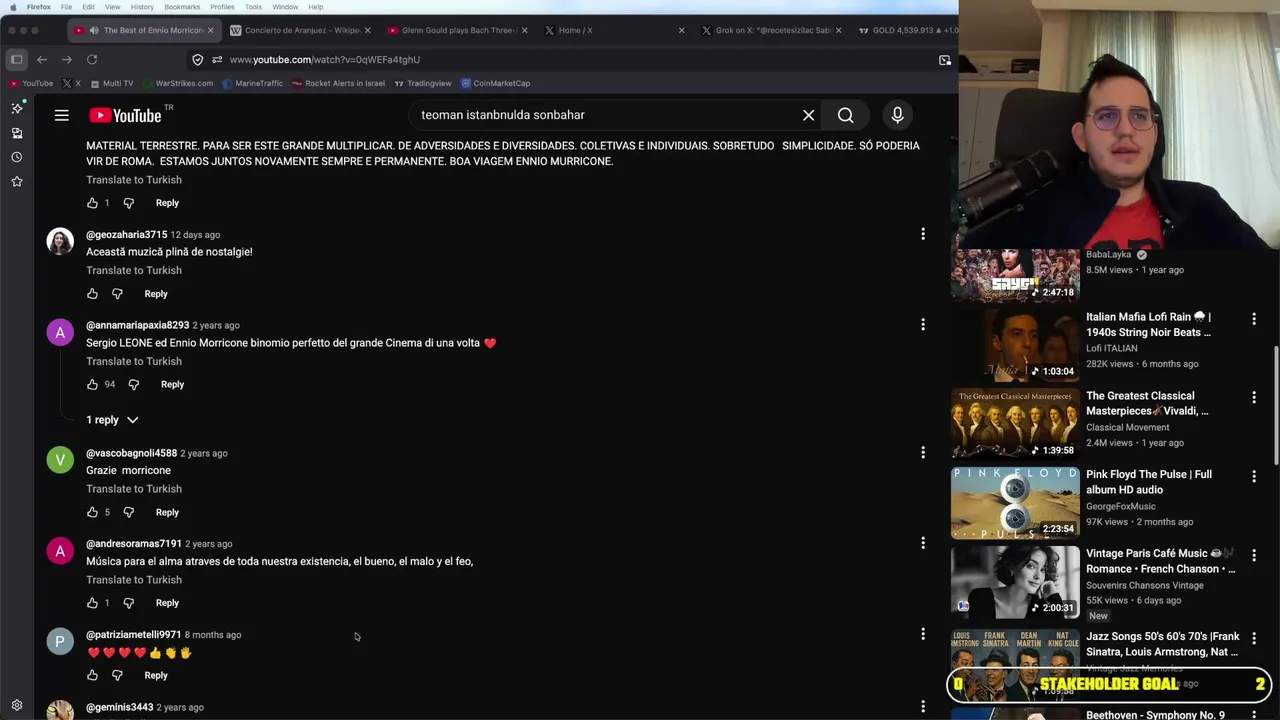Image resolution: width=1280 pixels, height=720 pixels.
Task: Reply to @geozaharia3715's comment
Action: 156,294
